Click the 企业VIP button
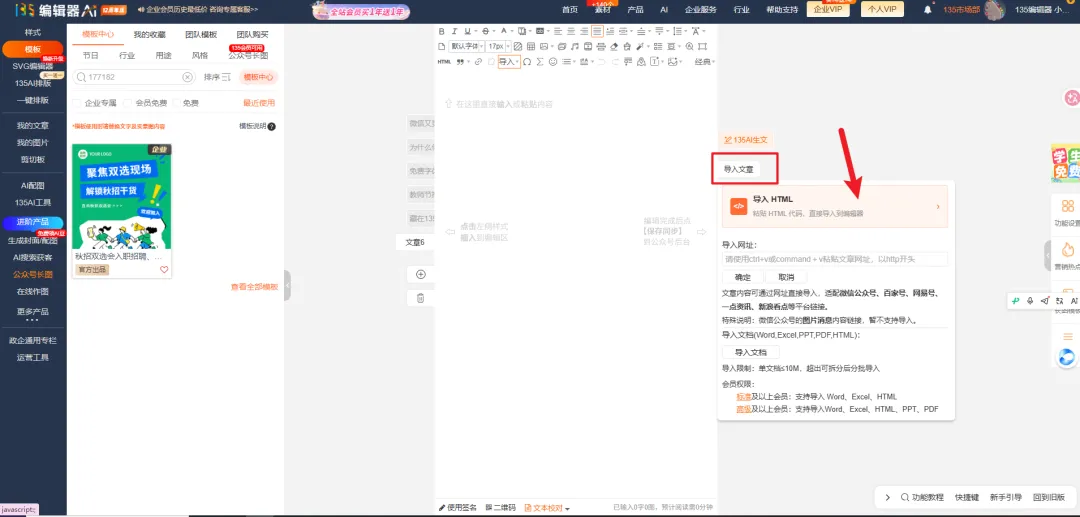The height and width of the screenshot is (517, 1080). pos(827,10)
